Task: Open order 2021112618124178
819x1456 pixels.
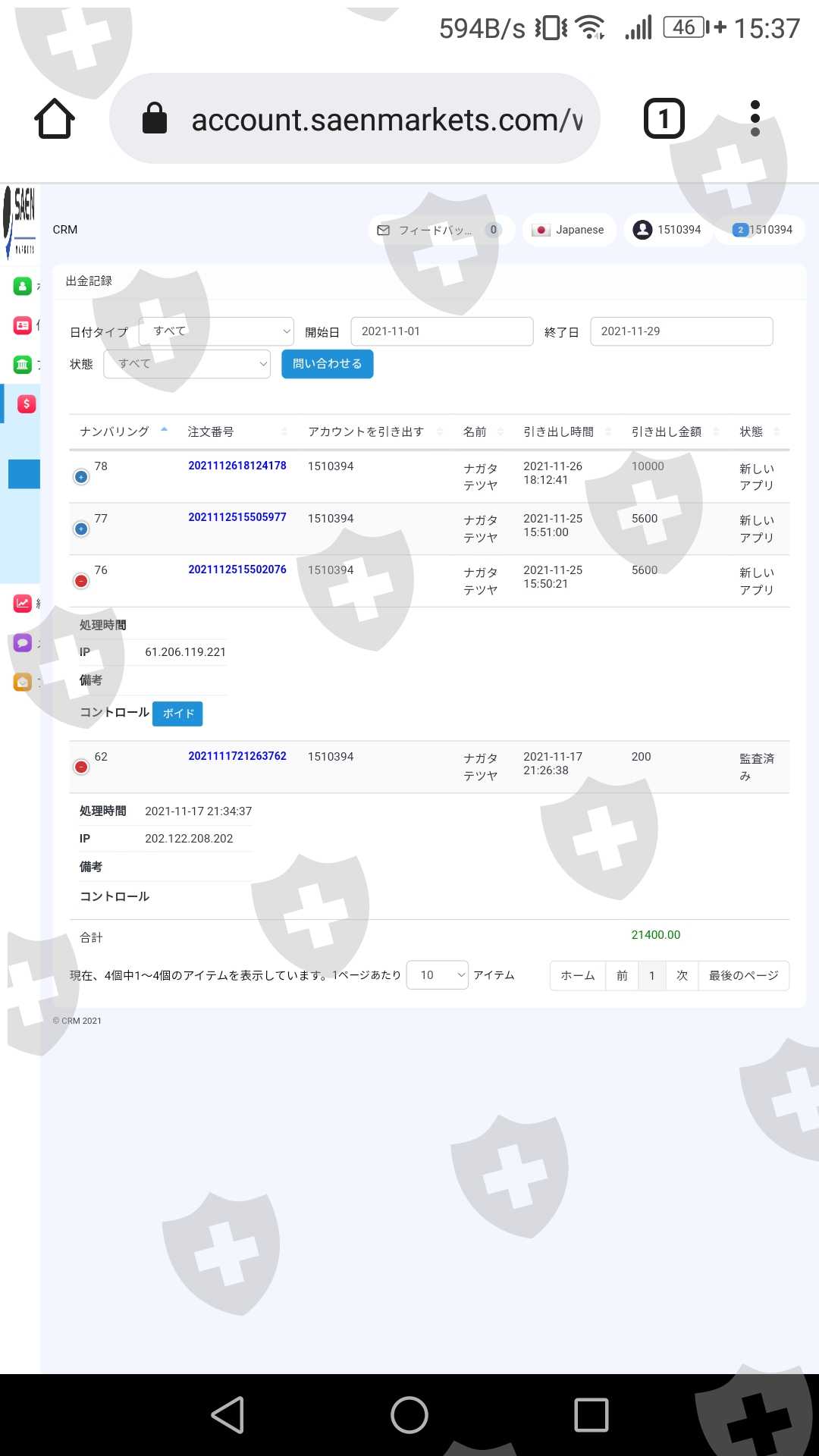Action: [x=237, y=466]
